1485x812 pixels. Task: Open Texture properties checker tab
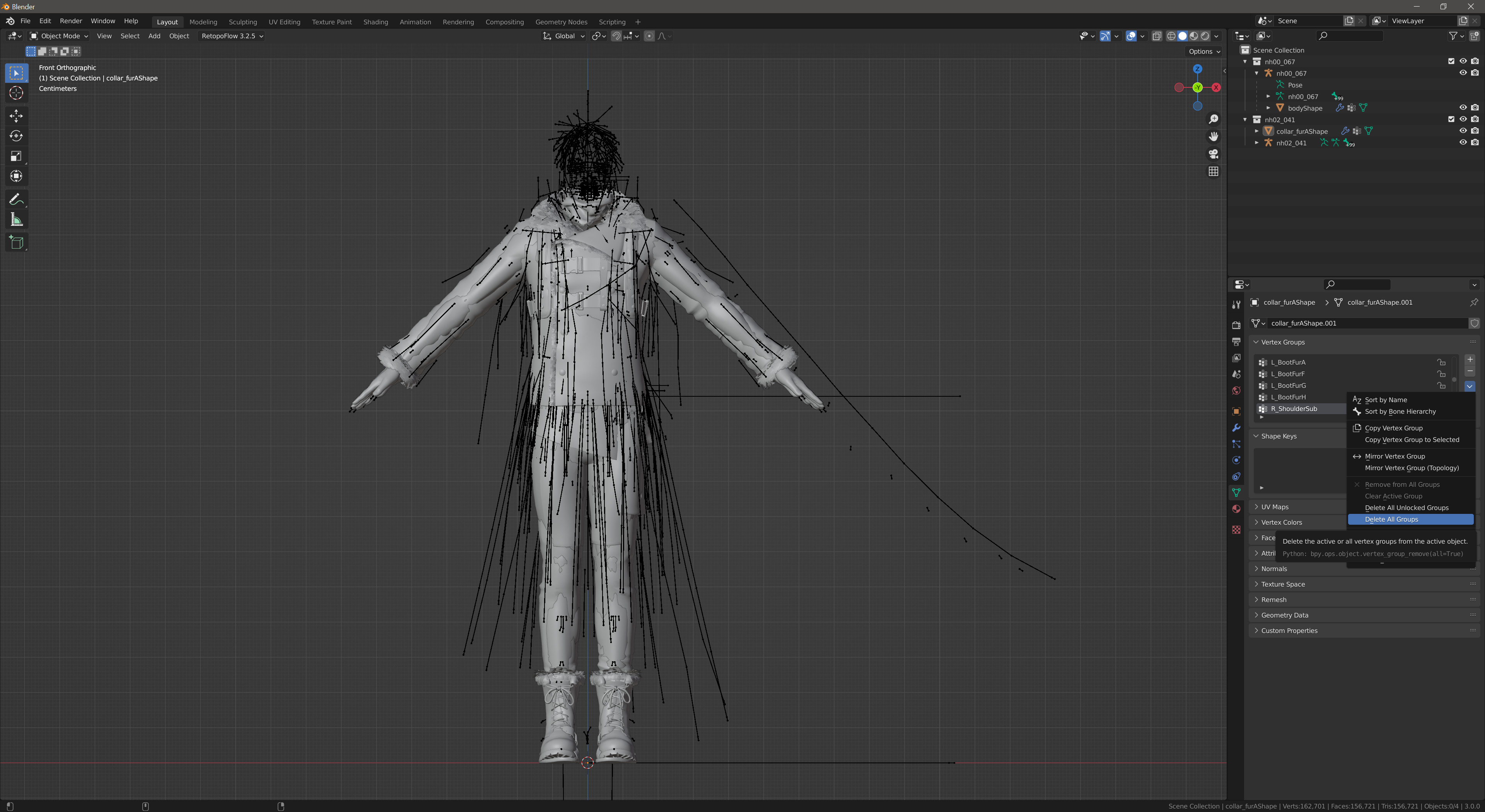point(1236,530)
